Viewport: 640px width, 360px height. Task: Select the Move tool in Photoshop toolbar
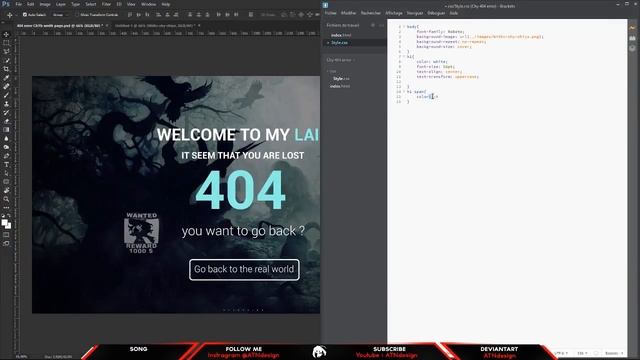click(x=6, y=34)
